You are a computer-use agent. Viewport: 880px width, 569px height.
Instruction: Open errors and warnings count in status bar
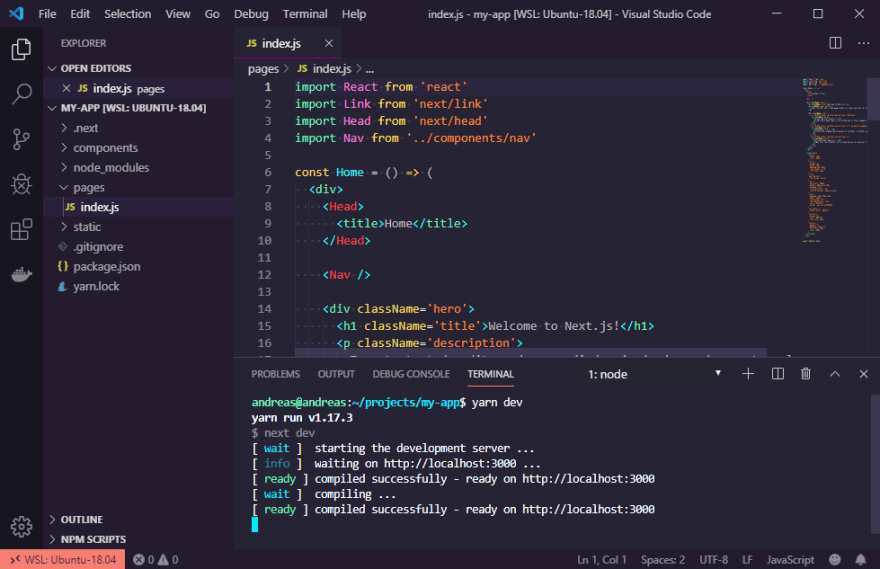tap(155, 559)
